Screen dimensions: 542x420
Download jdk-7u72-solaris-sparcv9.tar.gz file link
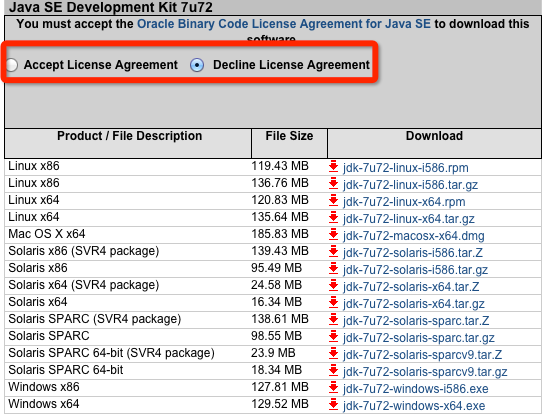point(425,372)
